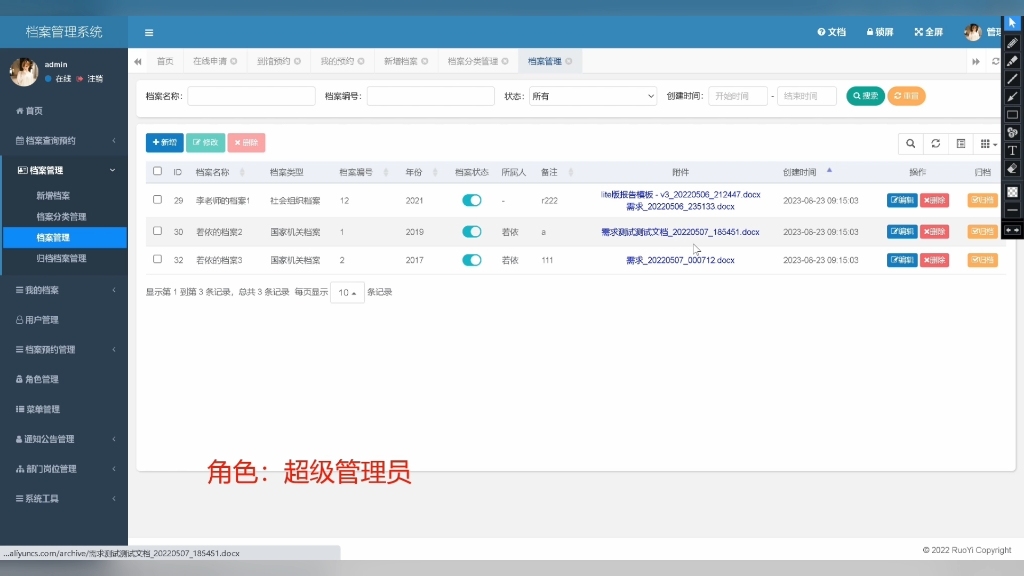Open the color palette annotation tool

pos(1012,133)
